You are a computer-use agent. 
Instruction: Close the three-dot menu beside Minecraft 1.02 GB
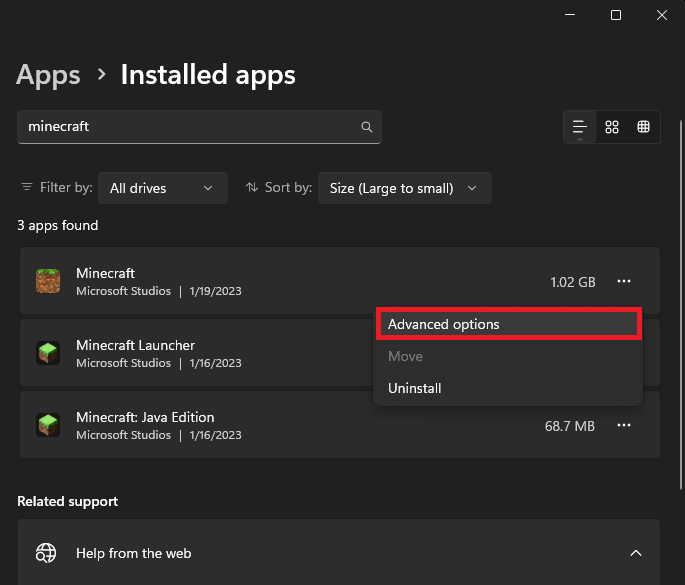624,282
